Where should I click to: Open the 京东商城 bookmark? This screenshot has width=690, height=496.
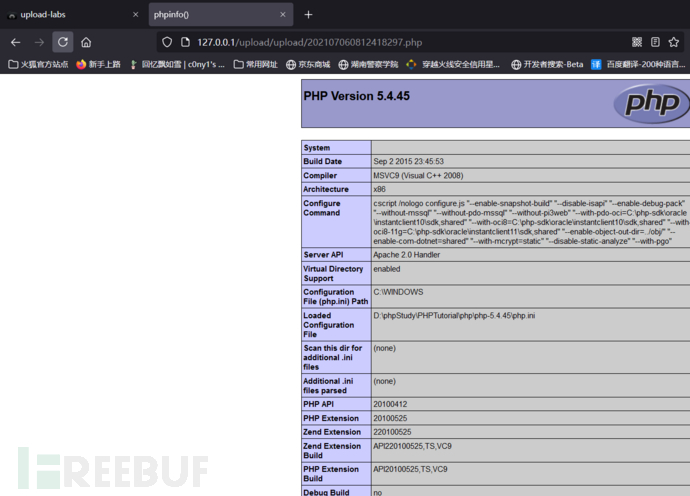[x=308, y=65]
